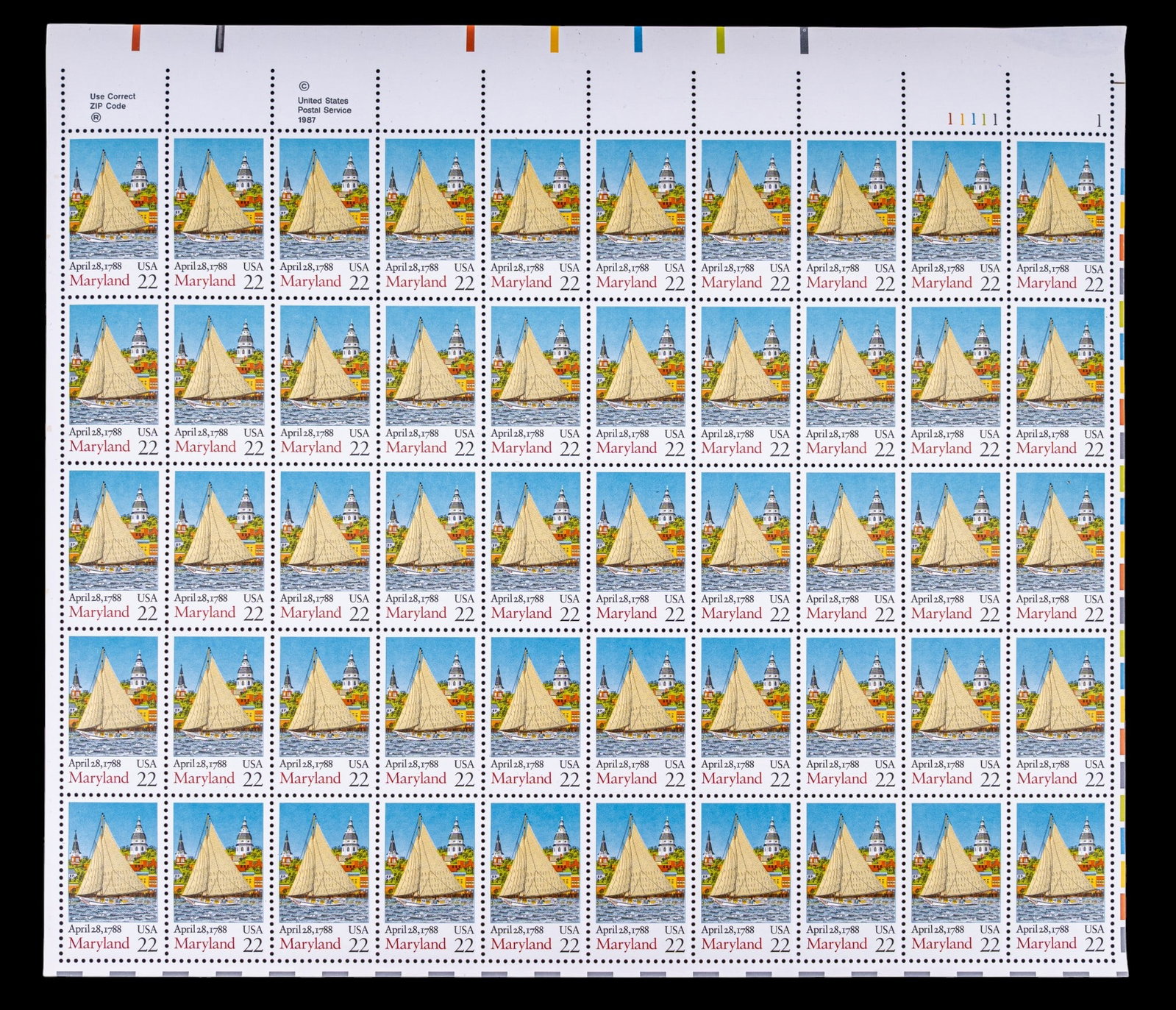Click the "Use Correct ZIP Code" margin text
Viewport: 1176px width, 1010px height.
pyautogui.click(x=113, y=101)
